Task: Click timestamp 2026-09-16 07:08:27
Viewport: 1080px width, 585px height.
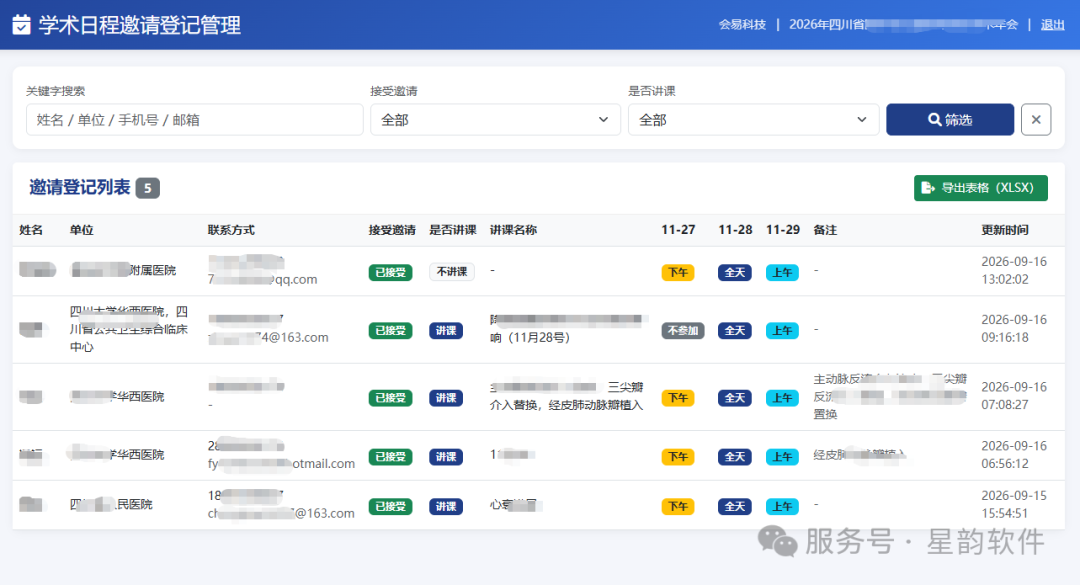Action: [x=1014, y=396]
